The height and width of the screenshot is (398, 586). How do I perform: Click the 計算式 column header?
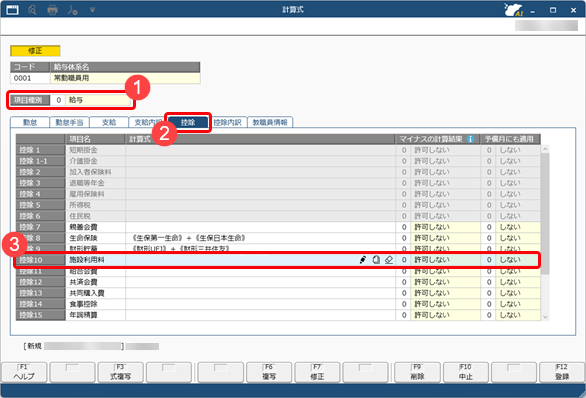(260, 139)
